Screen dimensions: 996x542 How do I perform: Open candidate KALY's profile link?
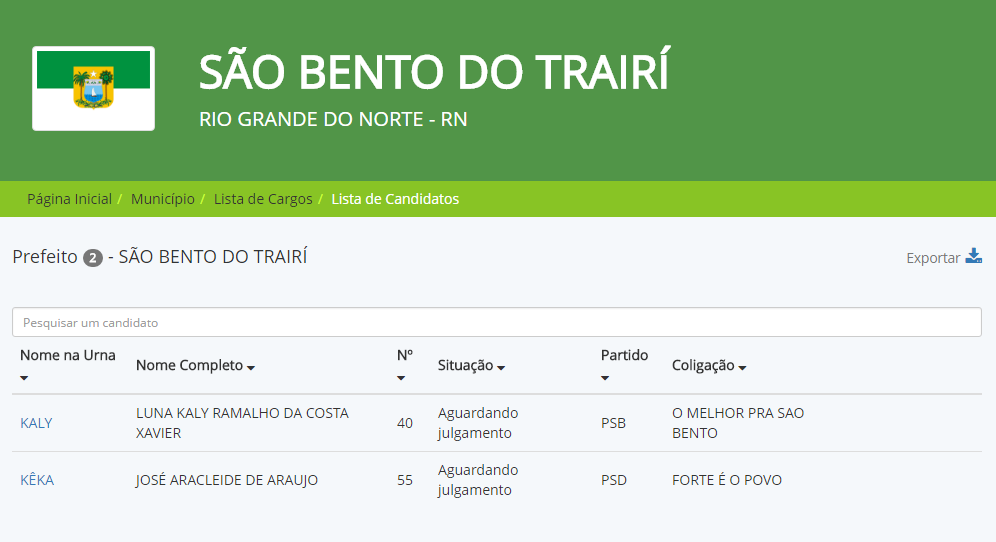coord(36,423)
